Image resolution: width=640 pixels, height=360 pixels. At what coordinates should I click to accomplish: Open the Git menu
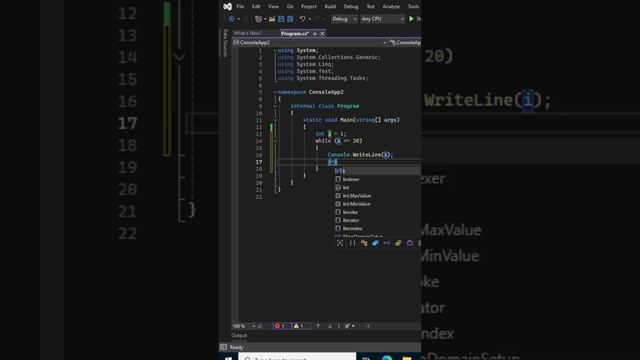pos(290,7)
